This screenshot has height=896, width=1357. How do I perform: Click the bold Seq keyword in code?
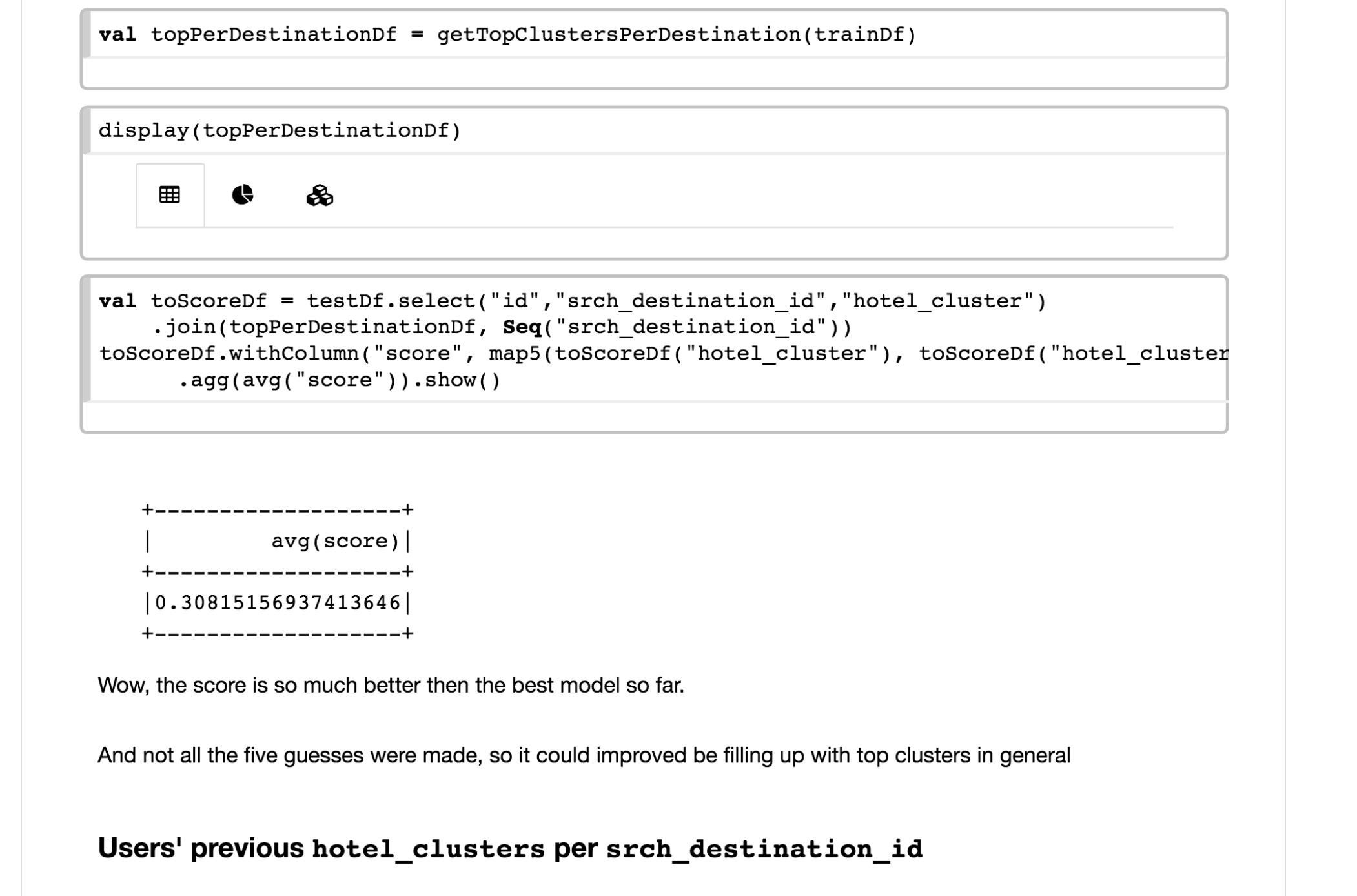[522, 327]
